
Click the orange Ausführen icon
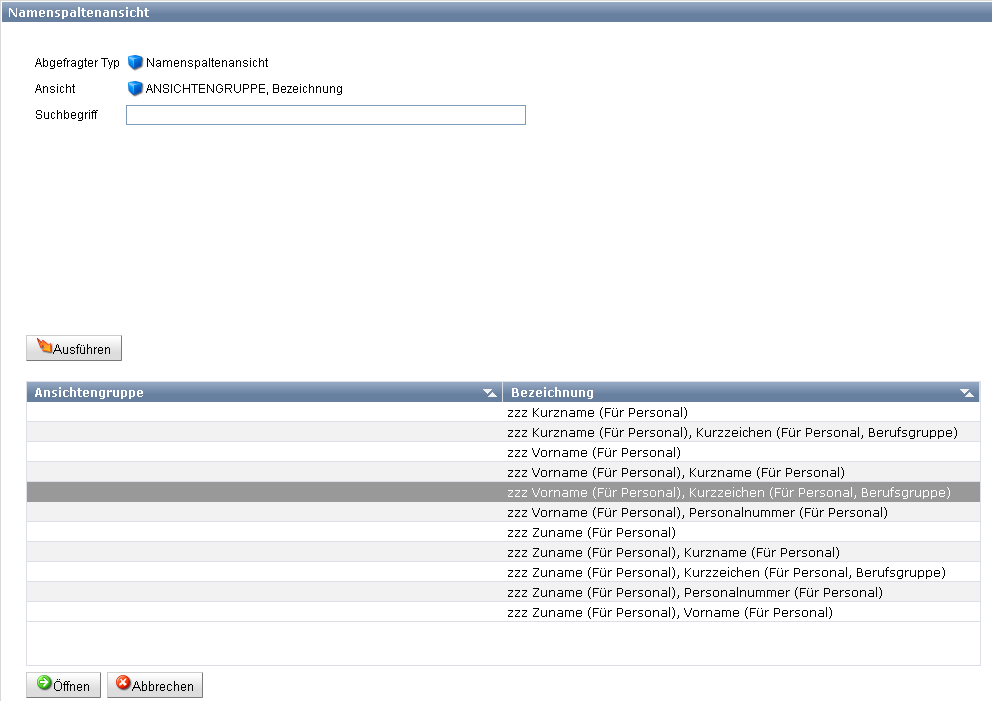click(x=45, y=348)
